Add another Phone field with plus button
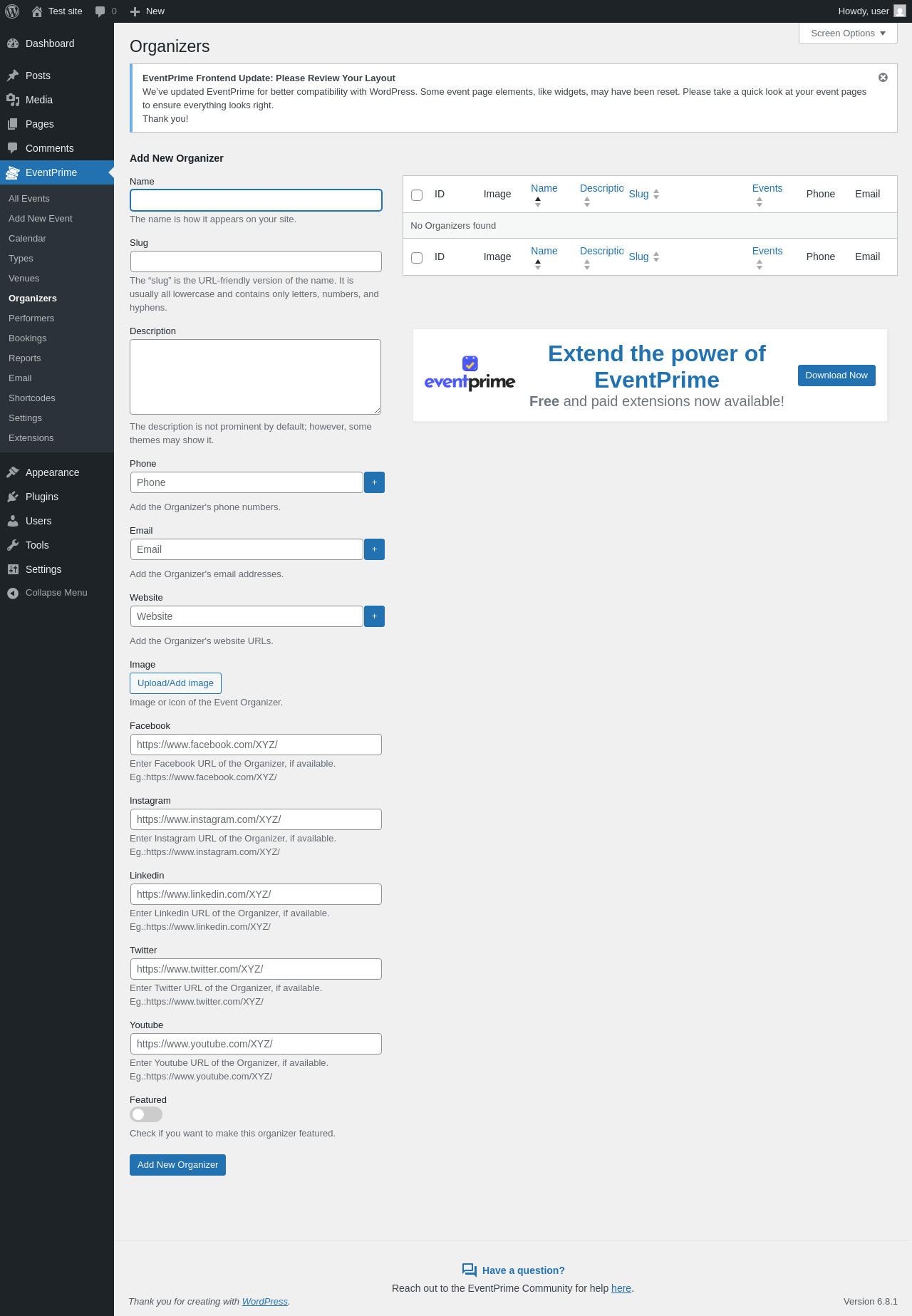Viewport: 912px width, 1316px height. tap(374, 482)
